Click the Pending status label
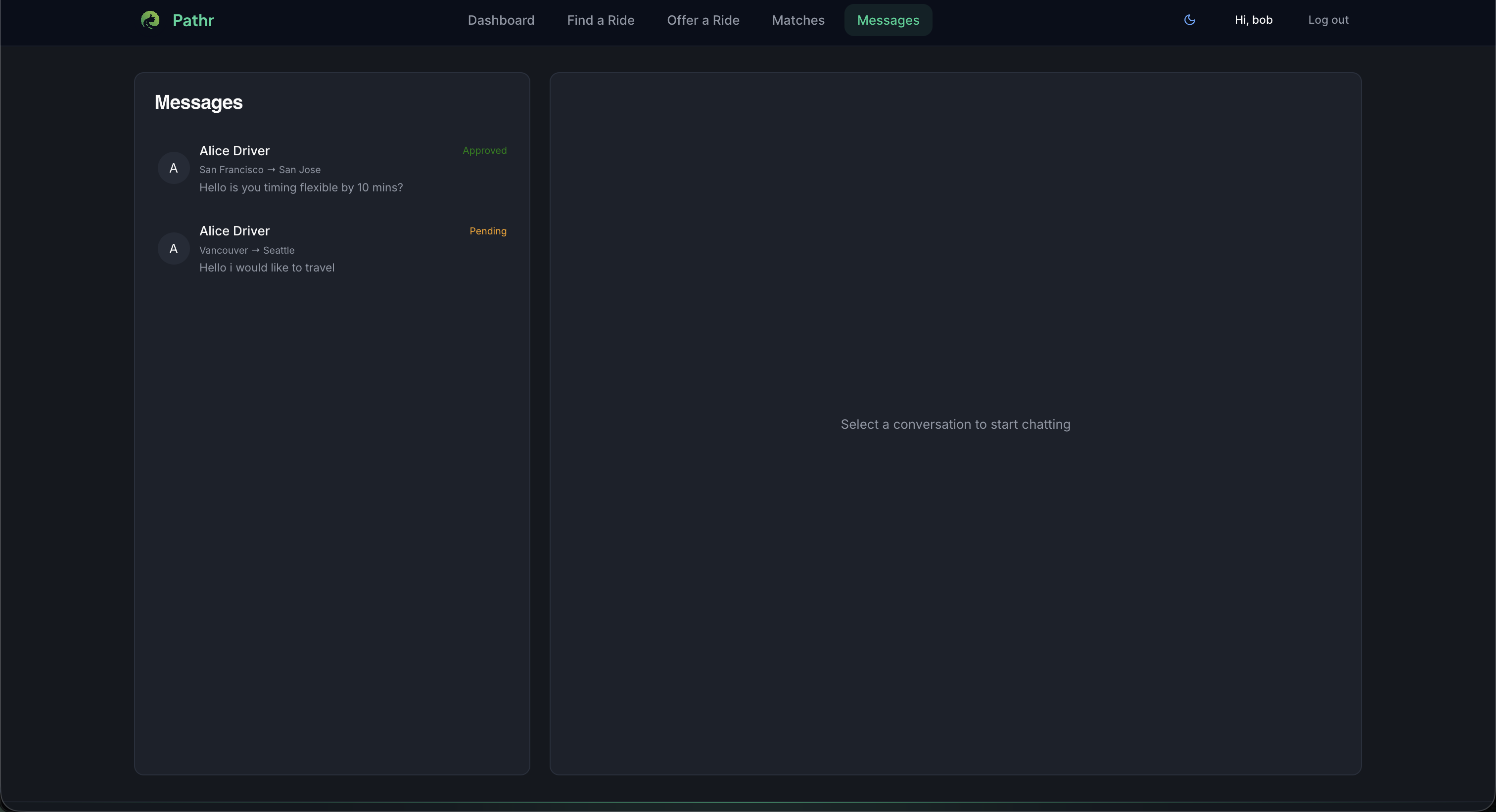This screenshot has width=1496, height=812. 487,231
